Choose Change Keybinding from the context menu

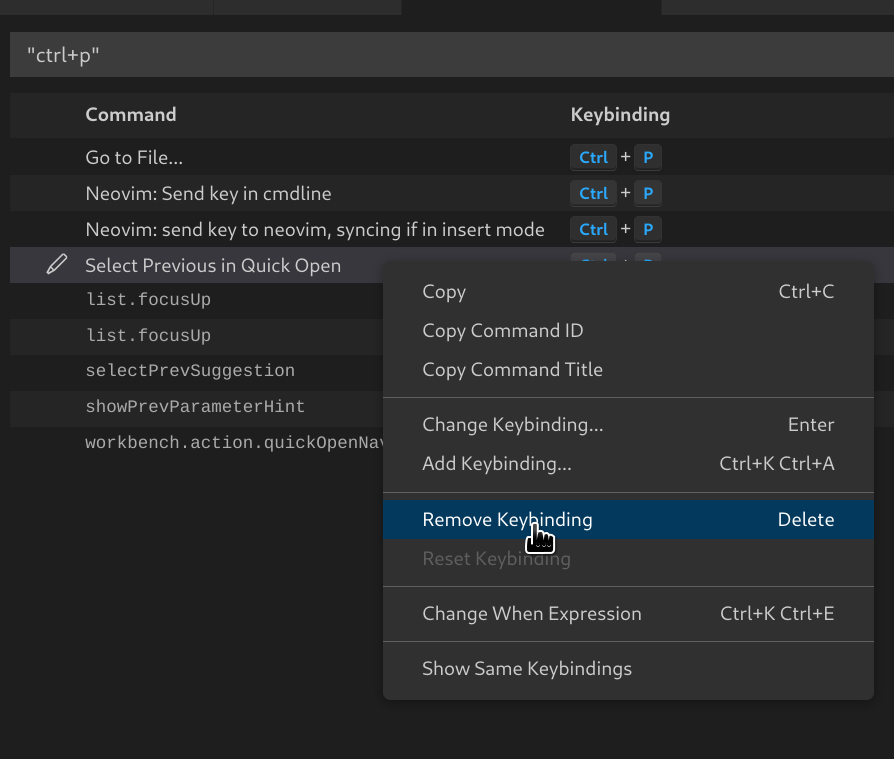[x=513, y=424]
